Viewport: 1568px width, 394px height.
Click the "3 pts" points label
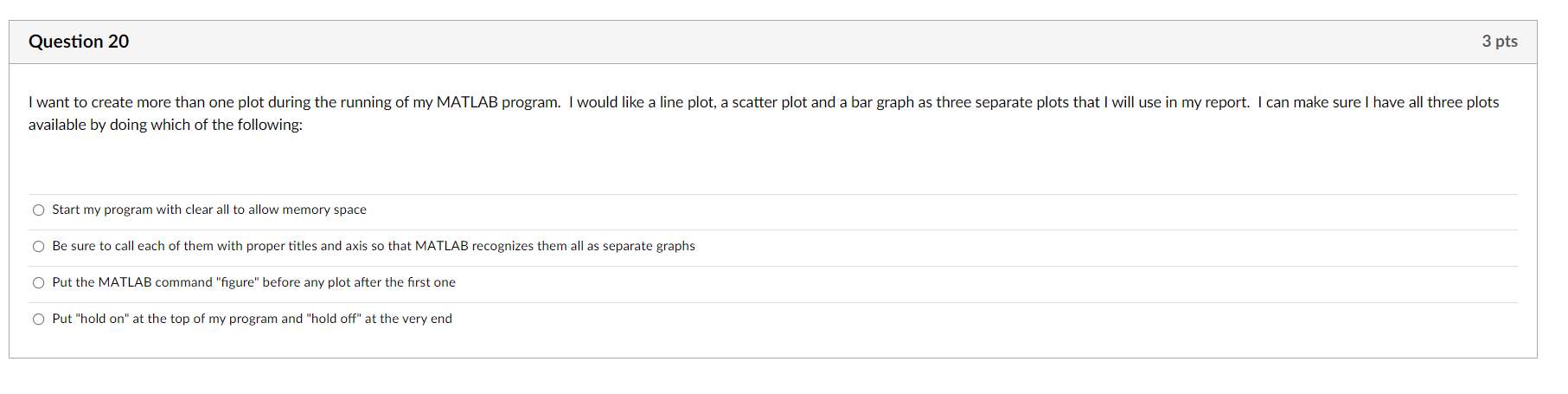tap(1500, 42)
